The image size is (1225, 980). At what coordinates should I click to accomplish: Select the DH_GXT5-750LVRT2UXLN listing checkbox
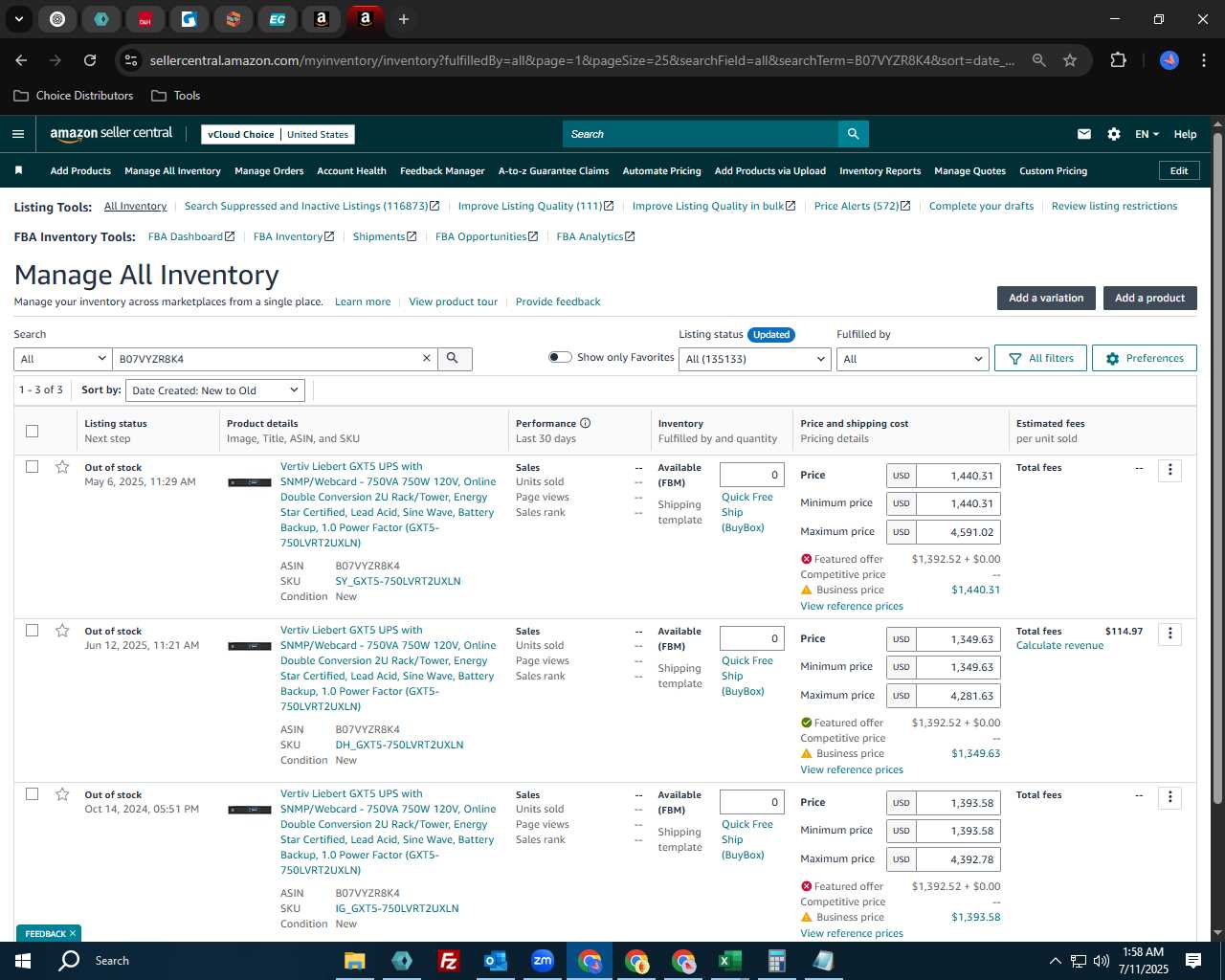click(32, 631)
